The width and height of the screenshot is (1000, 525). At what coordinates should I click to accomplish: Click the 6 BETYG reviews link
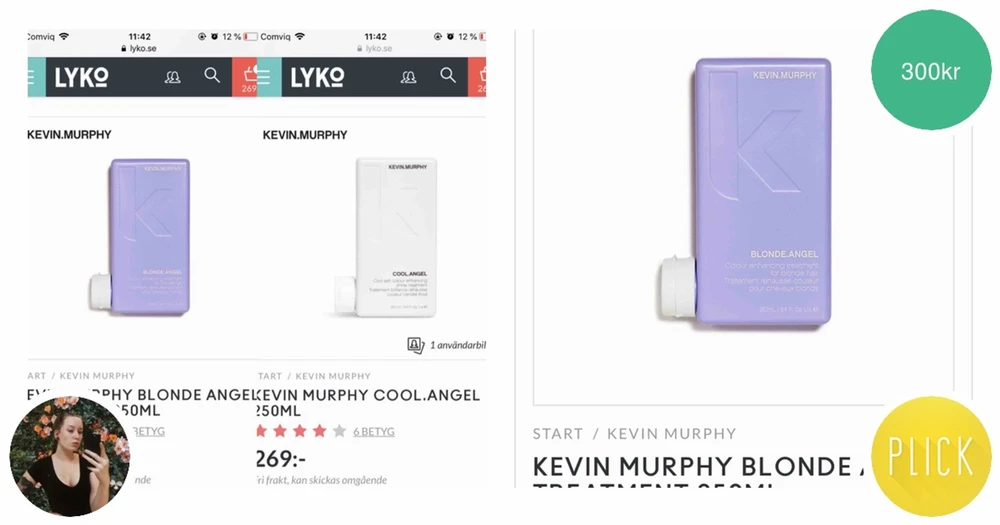click(374, 432)
